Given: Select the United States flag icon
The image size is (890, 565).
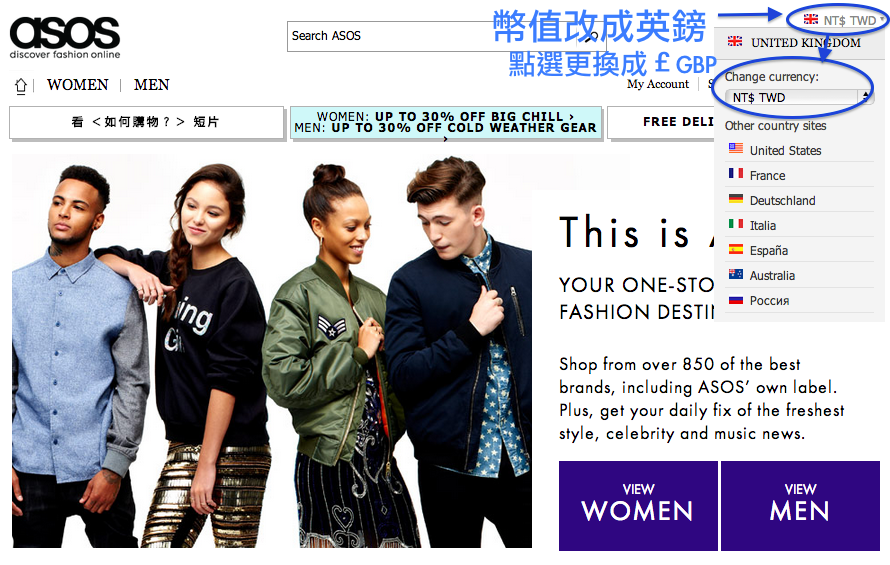Looking at the screenshot, I should pos(736,149).
